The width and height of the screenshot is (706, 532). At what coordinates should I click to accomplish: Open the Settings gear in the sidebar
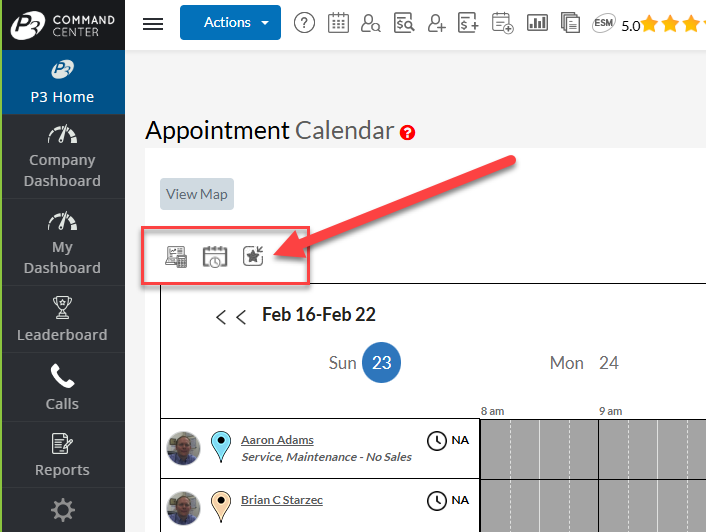coord(62,511)
